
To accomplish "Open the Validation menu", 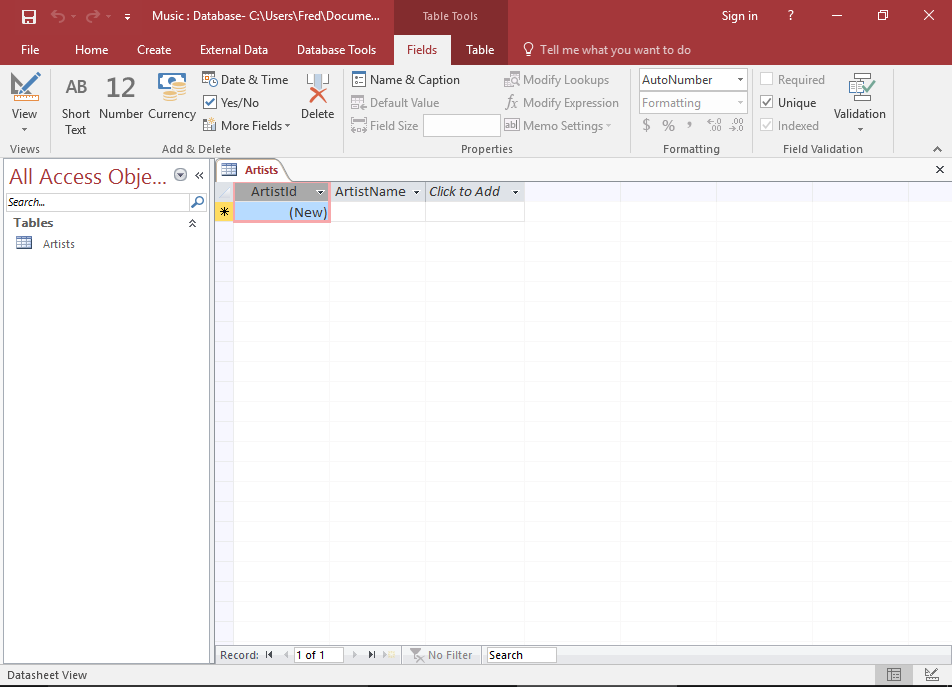I will pyautogui.click(x=860, y=103).
